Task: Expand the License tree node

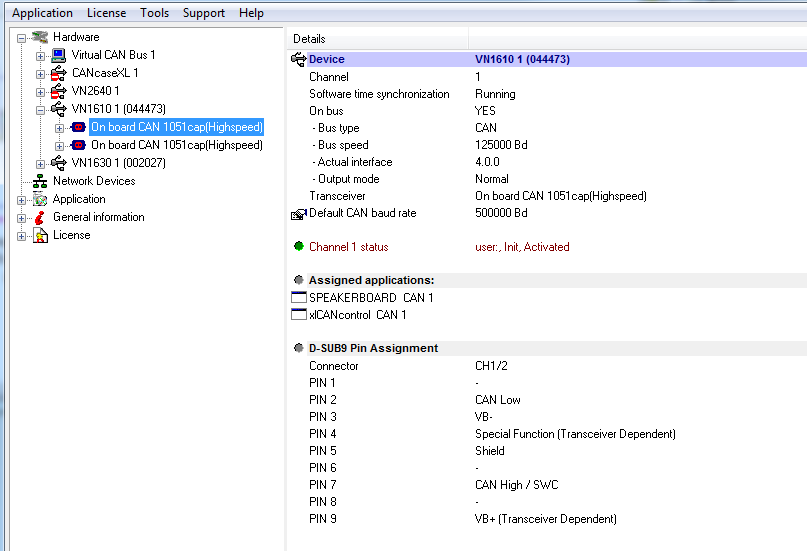Action: click(21, 236)
